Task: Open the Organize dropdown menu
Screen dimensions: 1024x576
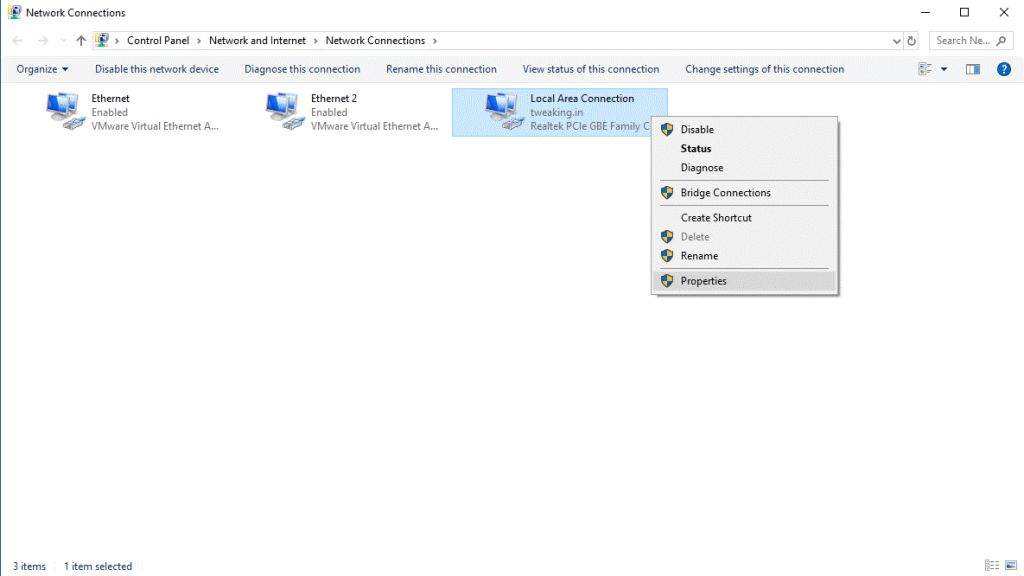Action: click(x=42, y=69)
